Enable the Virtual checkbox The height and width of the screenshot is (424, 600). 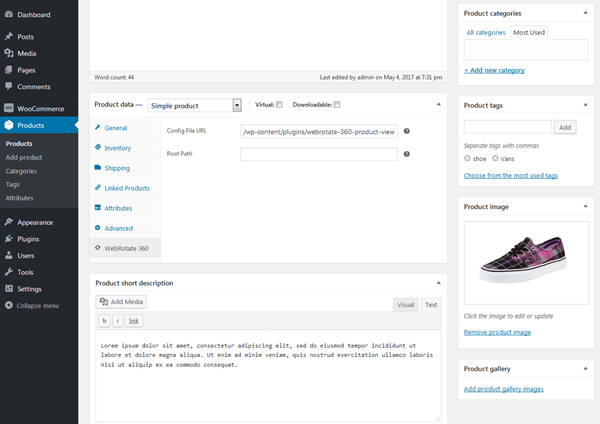[x=279, y=104]
